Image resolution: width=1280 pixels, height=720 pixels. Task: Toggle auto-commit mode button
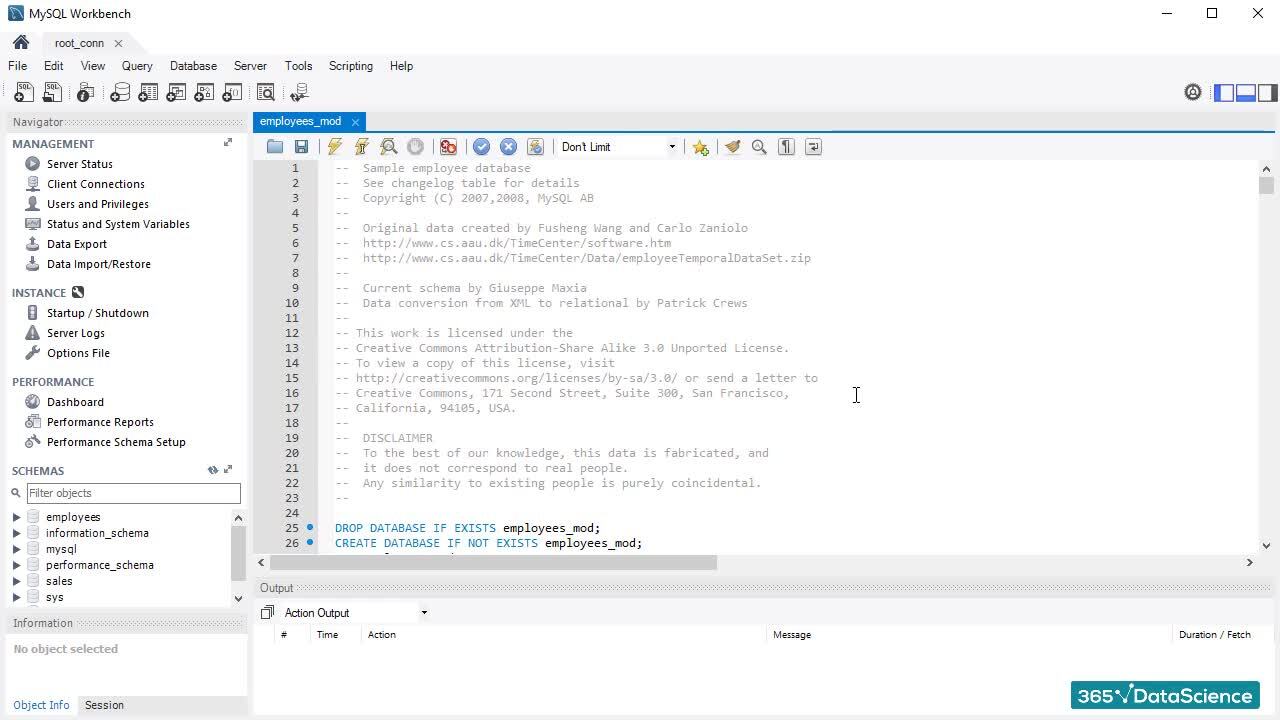tap(535, 147)
